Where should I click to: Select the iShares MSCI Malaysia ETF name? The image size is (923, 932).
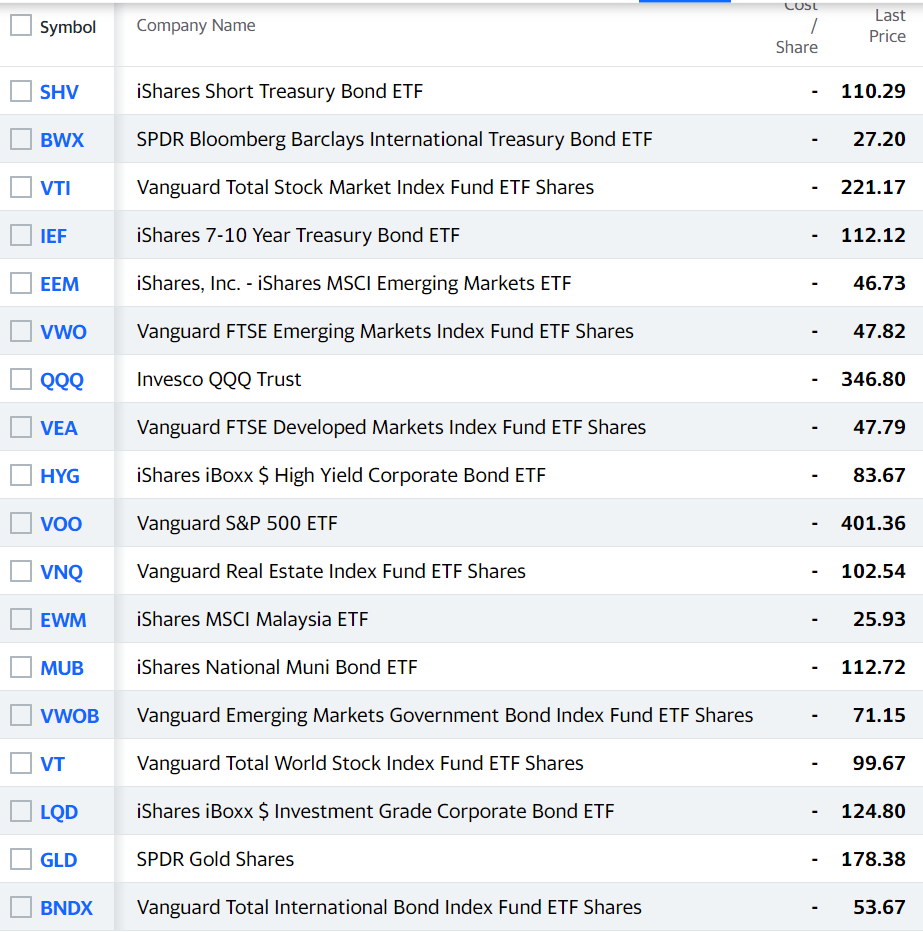pos(253,619)
